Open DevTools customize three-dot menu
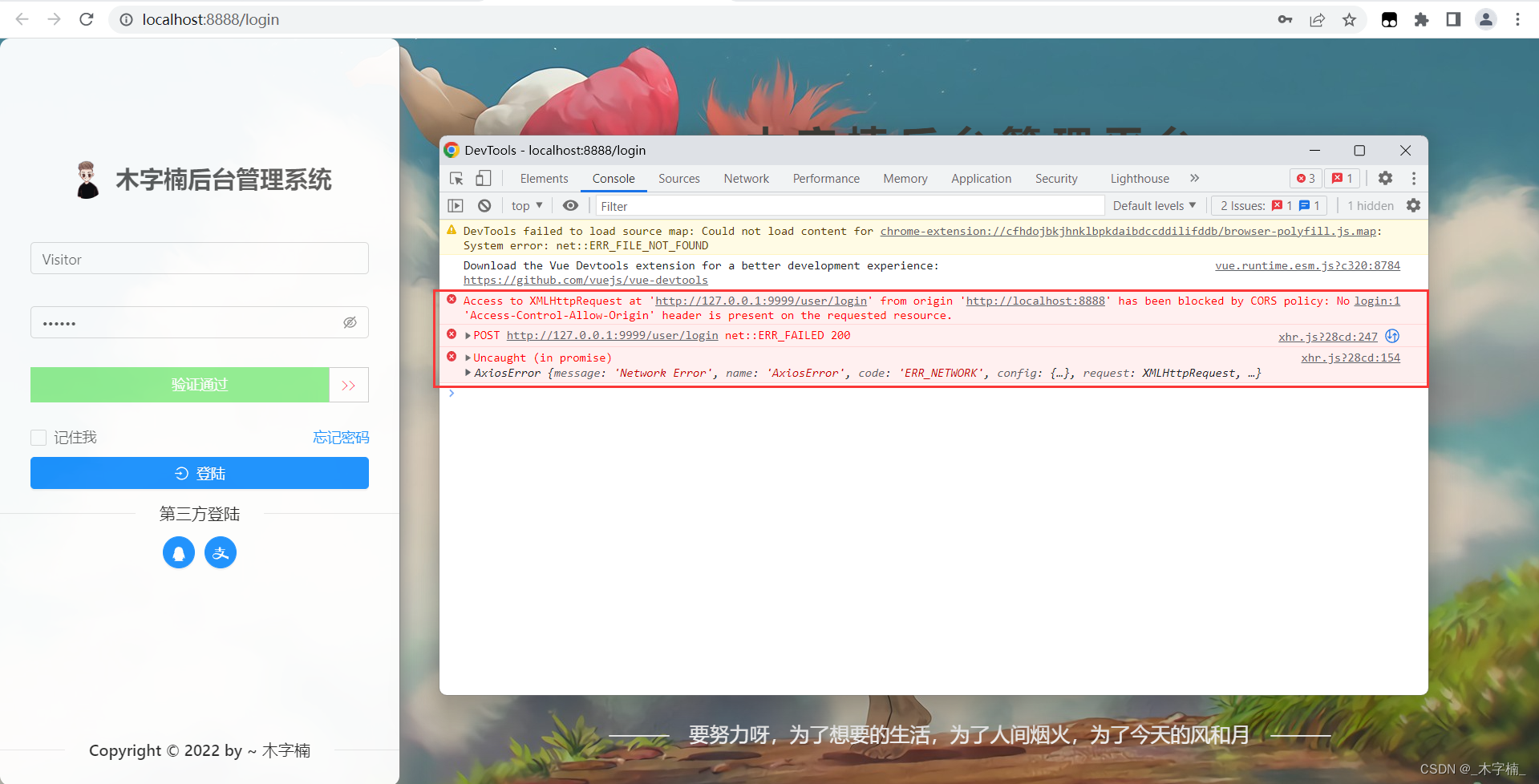The height and width of the screenshot is (784, 1539). click(1414, 178)
